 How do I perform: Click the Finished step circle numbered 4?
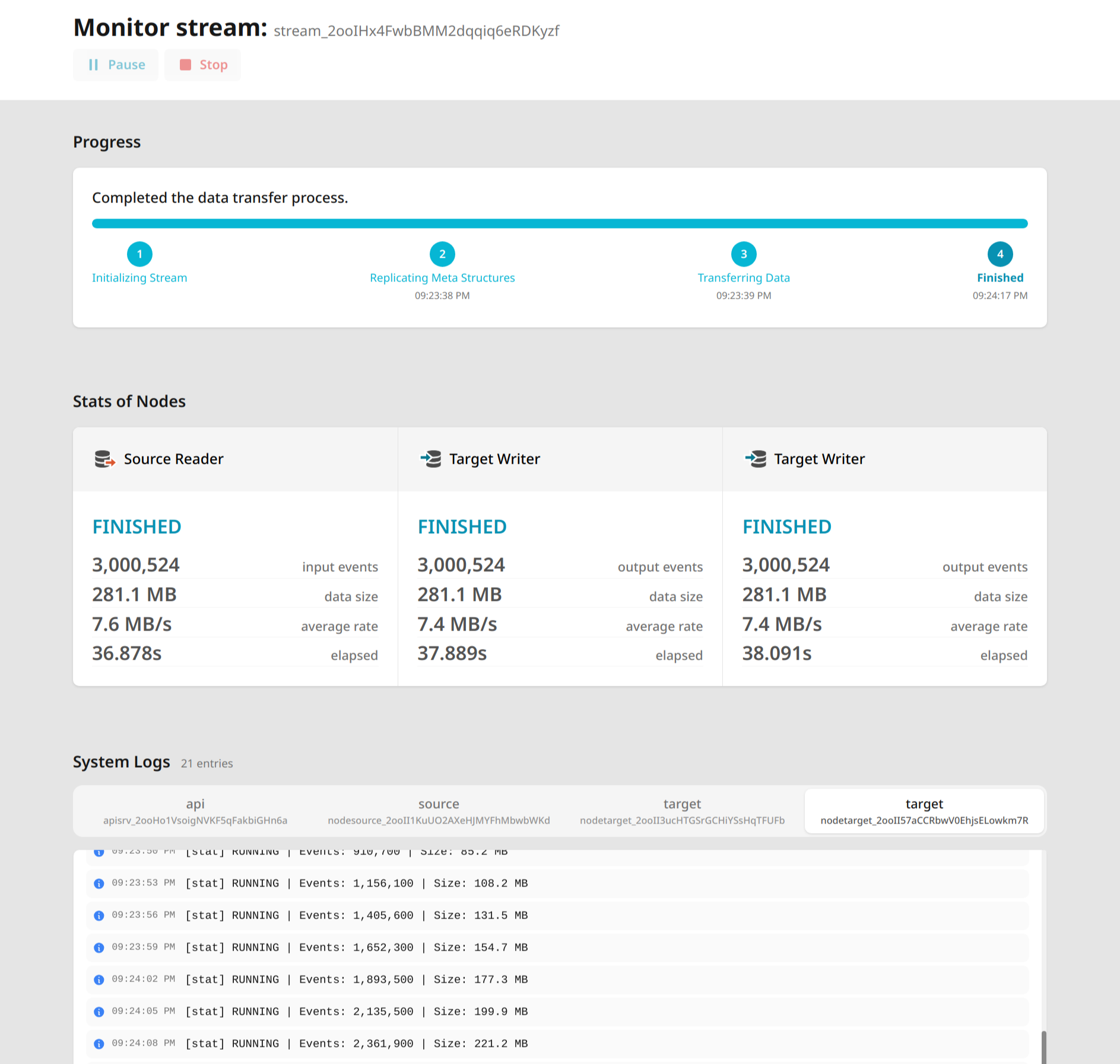pyautogui.click(x=1000, y=255)
